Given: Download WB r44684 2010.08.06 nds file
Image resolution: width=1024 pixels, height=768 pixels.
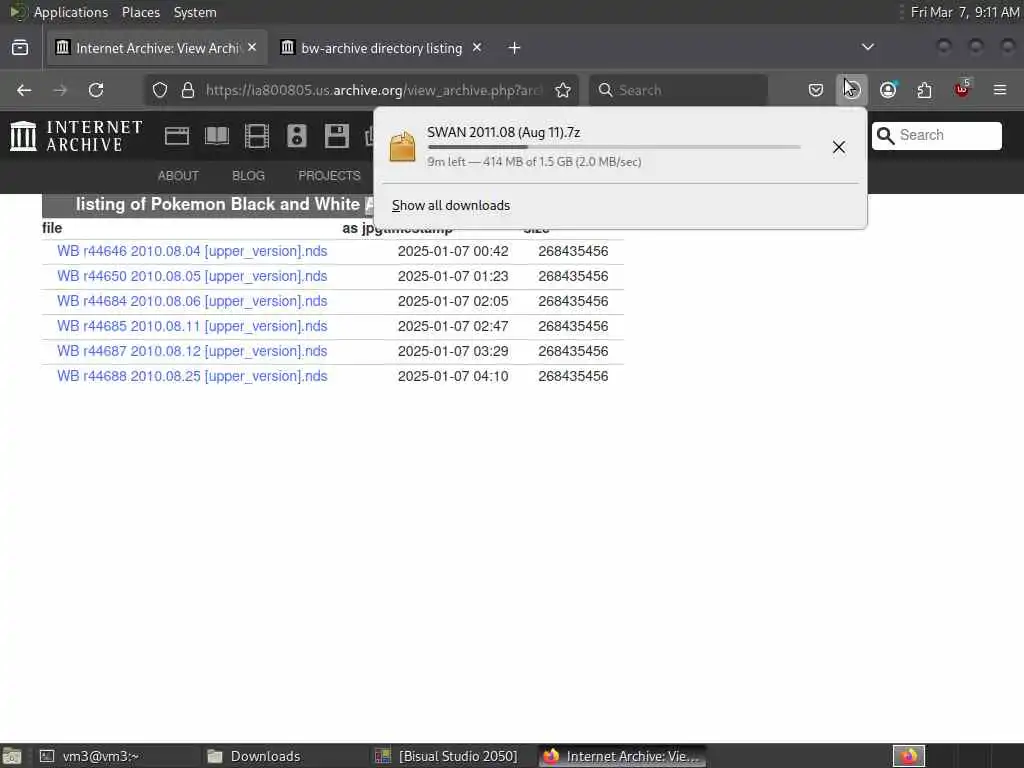Looking at the screenshot, I should (x=192, y=301).
